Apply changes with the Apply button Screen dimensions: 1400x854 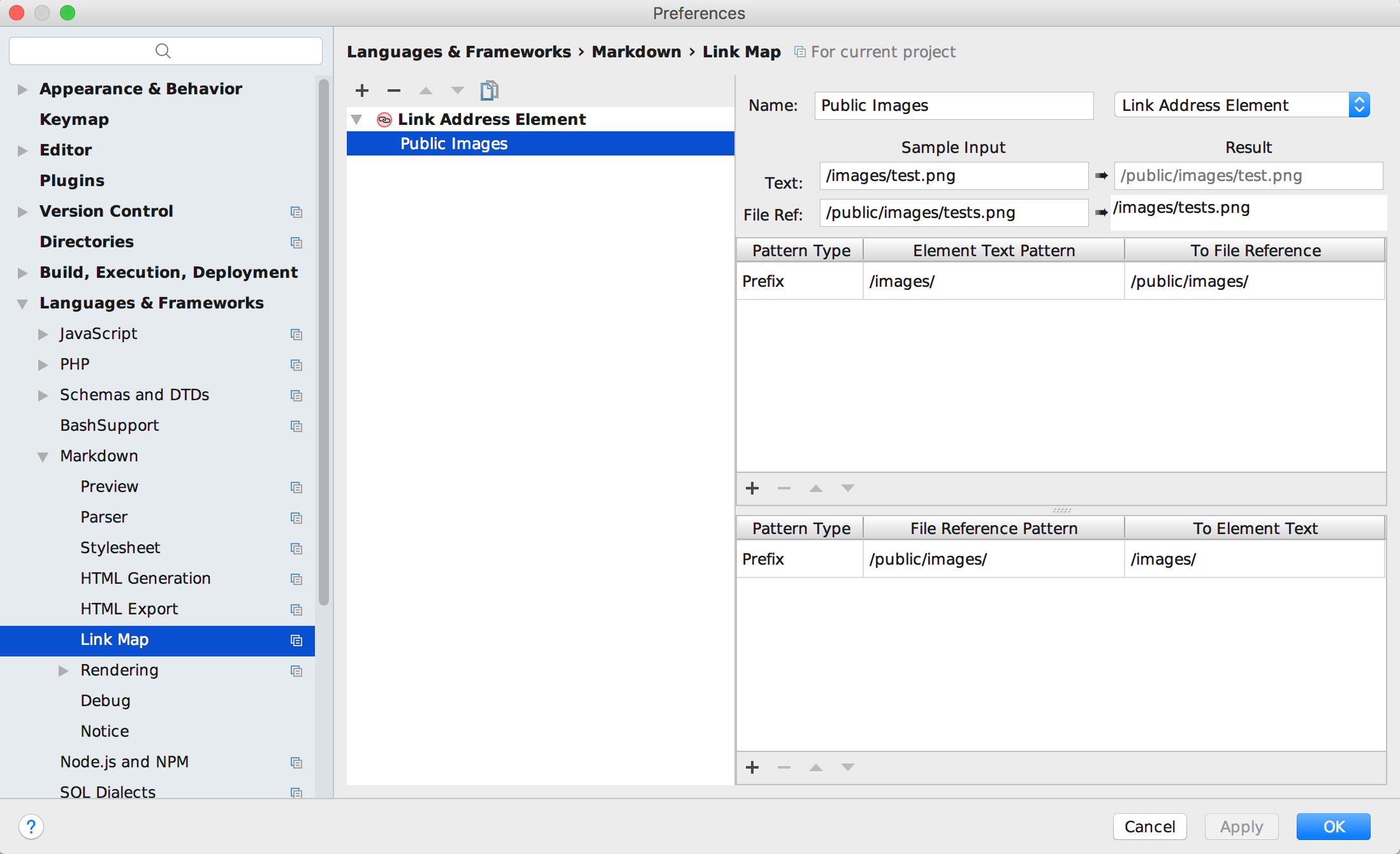click(x=1241, y=827)
